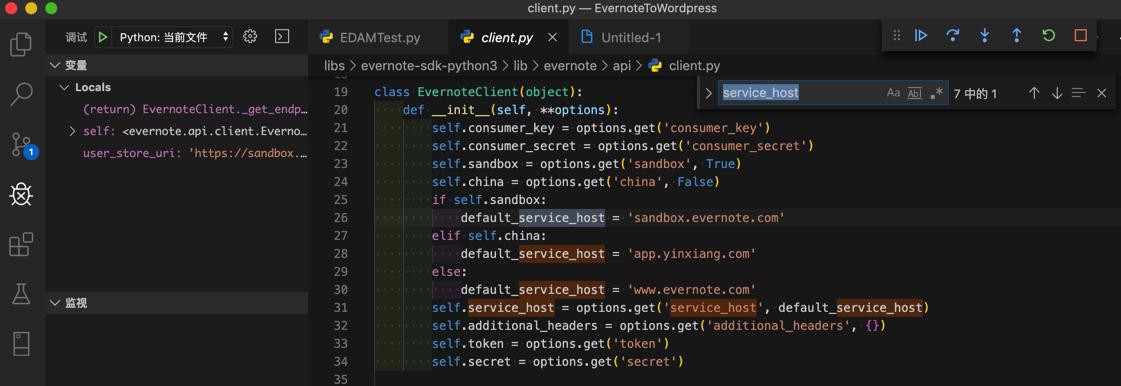Screen dimensions: 1121x386
Task: Step into in debug toolbar
Action: coord(984,35)
